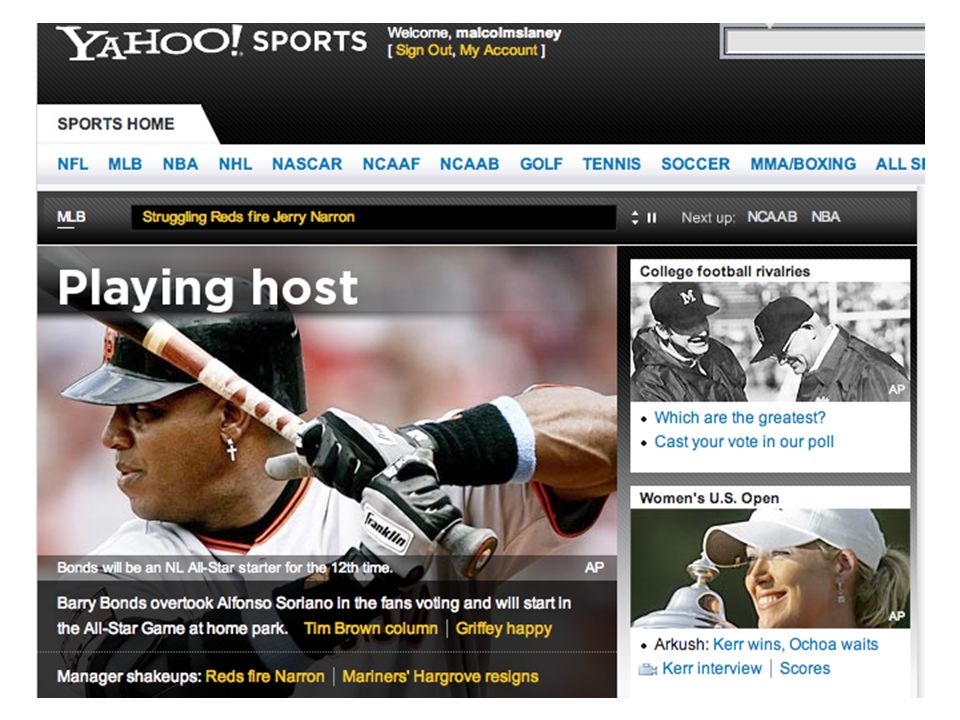Go to the GOLF section
Image resolution: width=960 pixels, height=720 pixels.
tap(541, 164)
